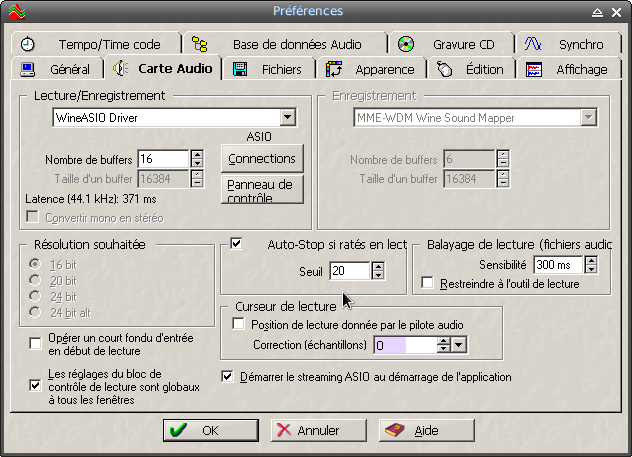Click the Édition tab icon
Image resolution: width=632 pixels, height=457 pixels.
click(x=445, y=69)
